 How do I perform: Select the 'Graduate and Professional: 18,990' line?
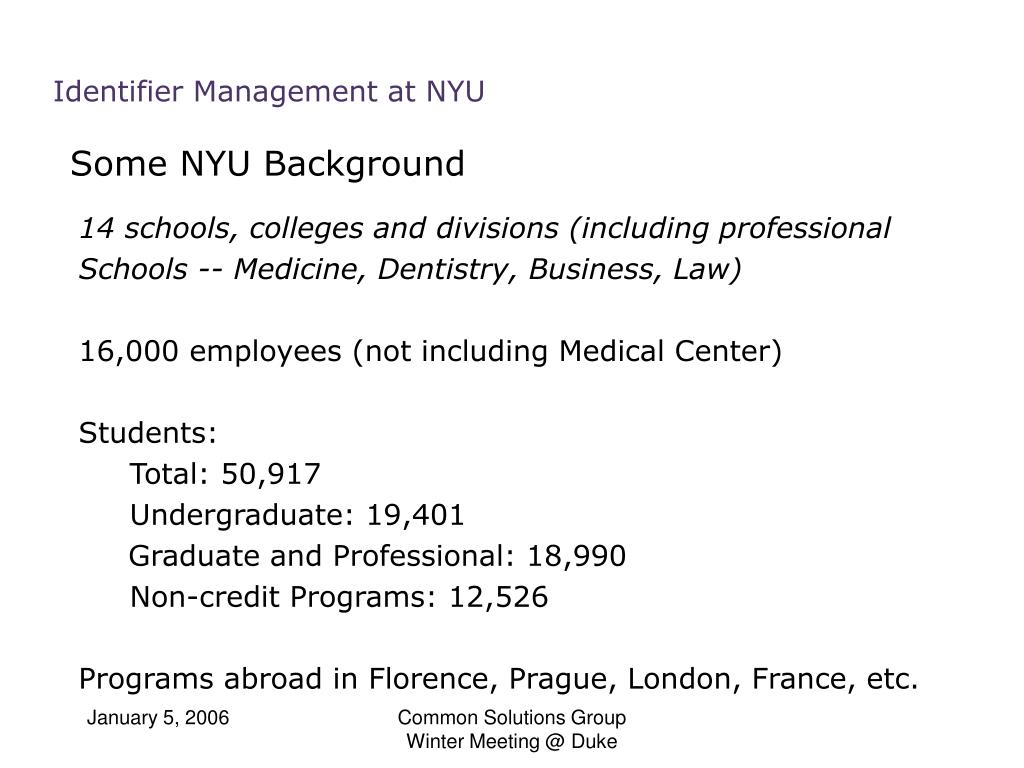(377, 556)
